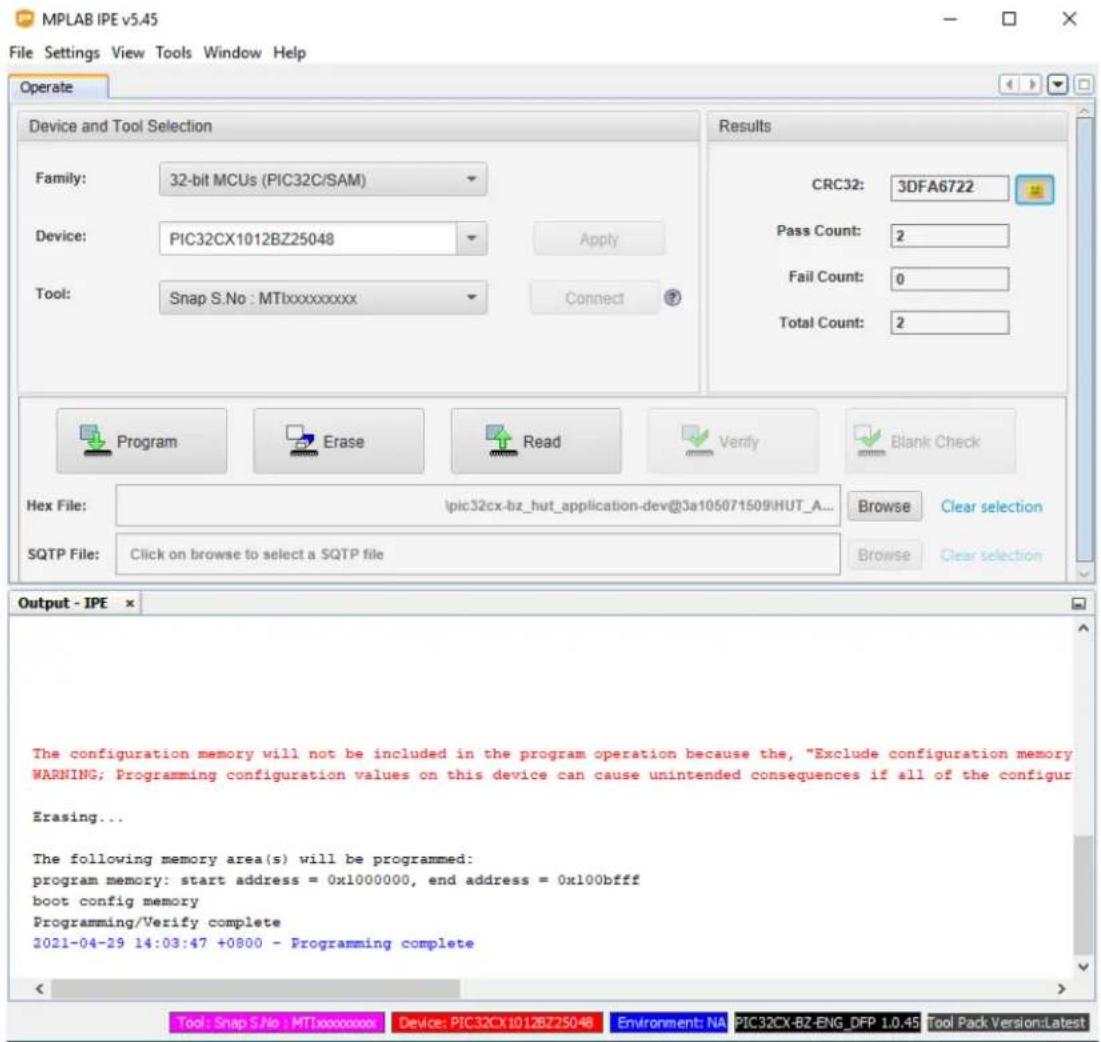Image resolution: width=1101 pixels, height=1042 pixels.
Task: Maximize the Operate window using the square icon
Action: point(1084,85)
